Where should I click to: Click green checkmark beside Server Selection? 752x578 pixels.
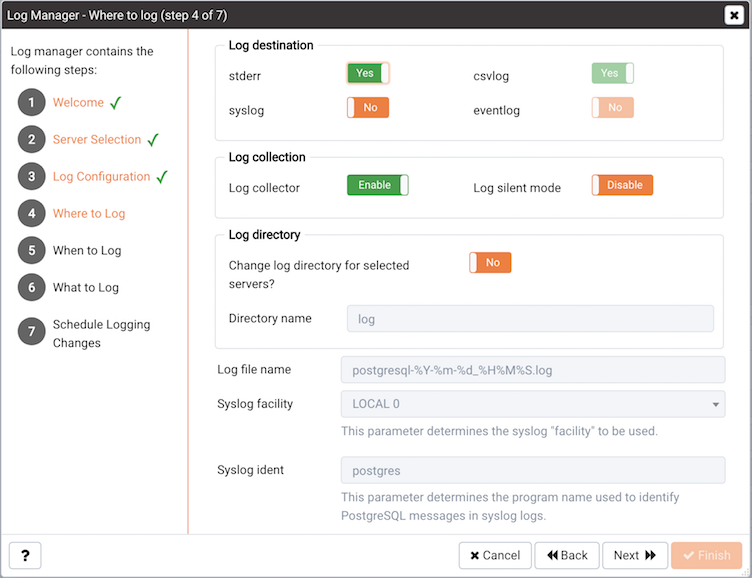point(153,140)
